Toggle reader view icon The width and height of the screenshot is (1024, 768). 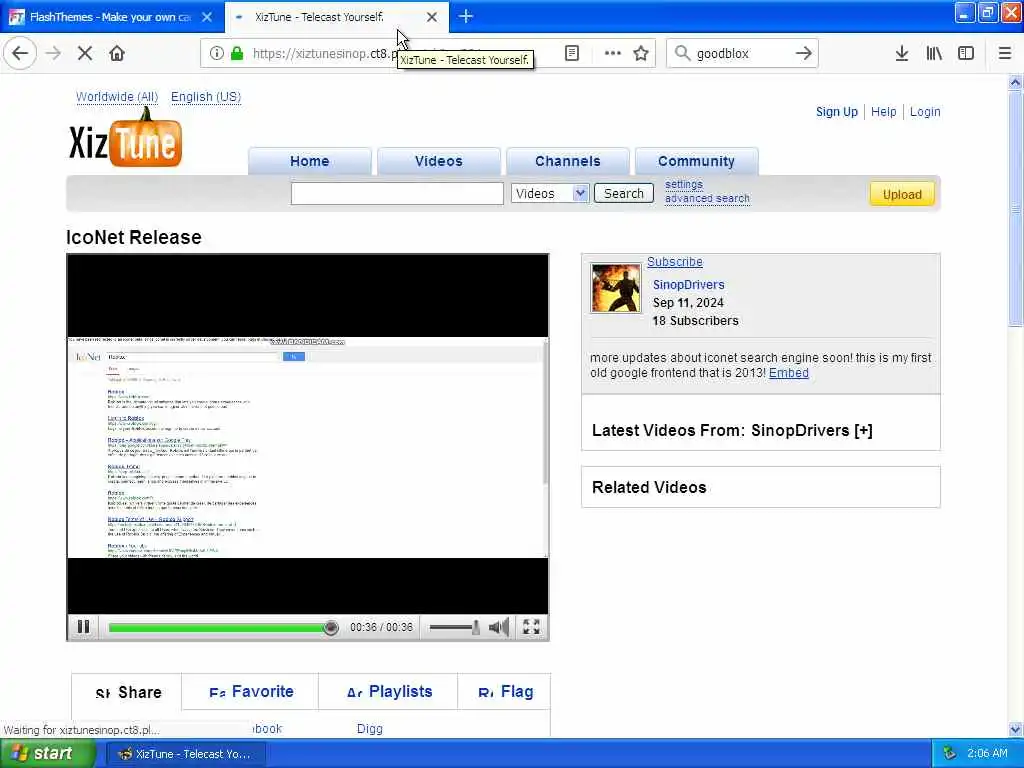(x=571, y=54)
